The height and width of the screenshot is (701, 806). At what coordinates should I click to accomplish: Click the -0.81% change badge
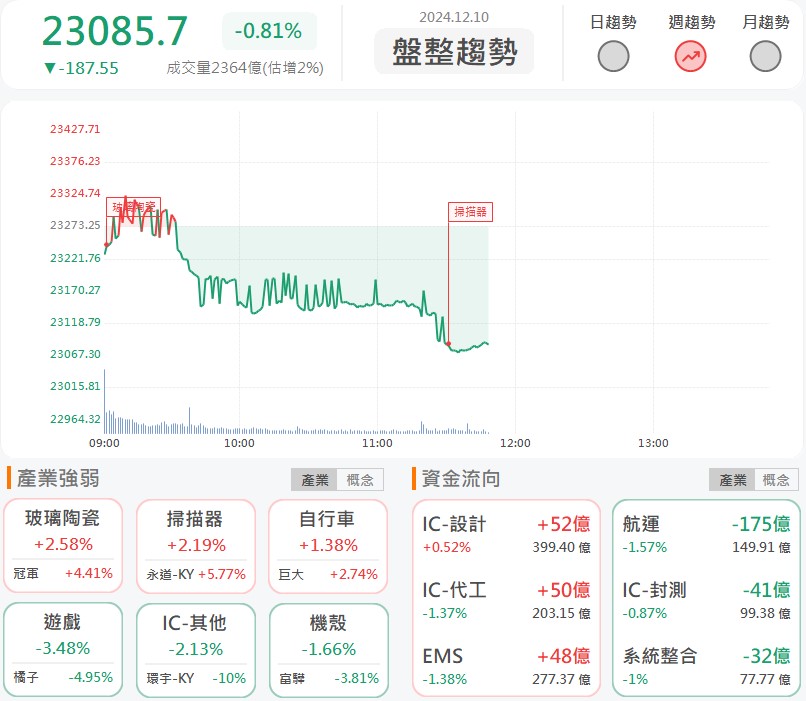269,31
